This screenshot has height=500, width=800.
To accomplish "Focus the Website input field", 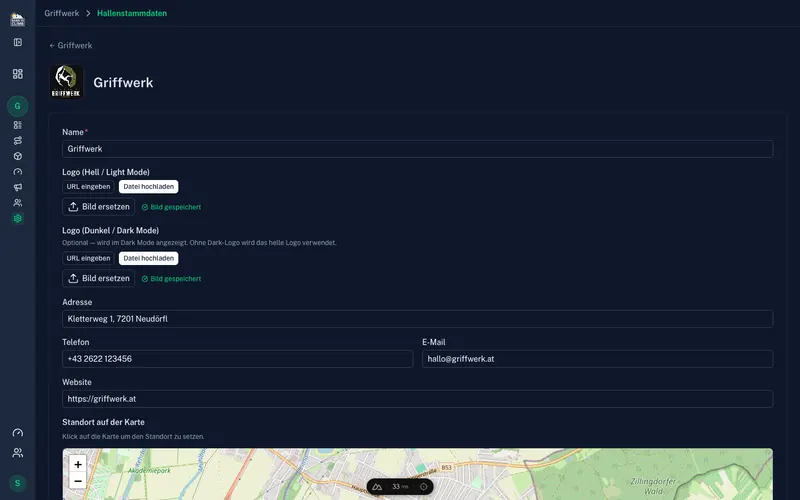I will [417, 399].
